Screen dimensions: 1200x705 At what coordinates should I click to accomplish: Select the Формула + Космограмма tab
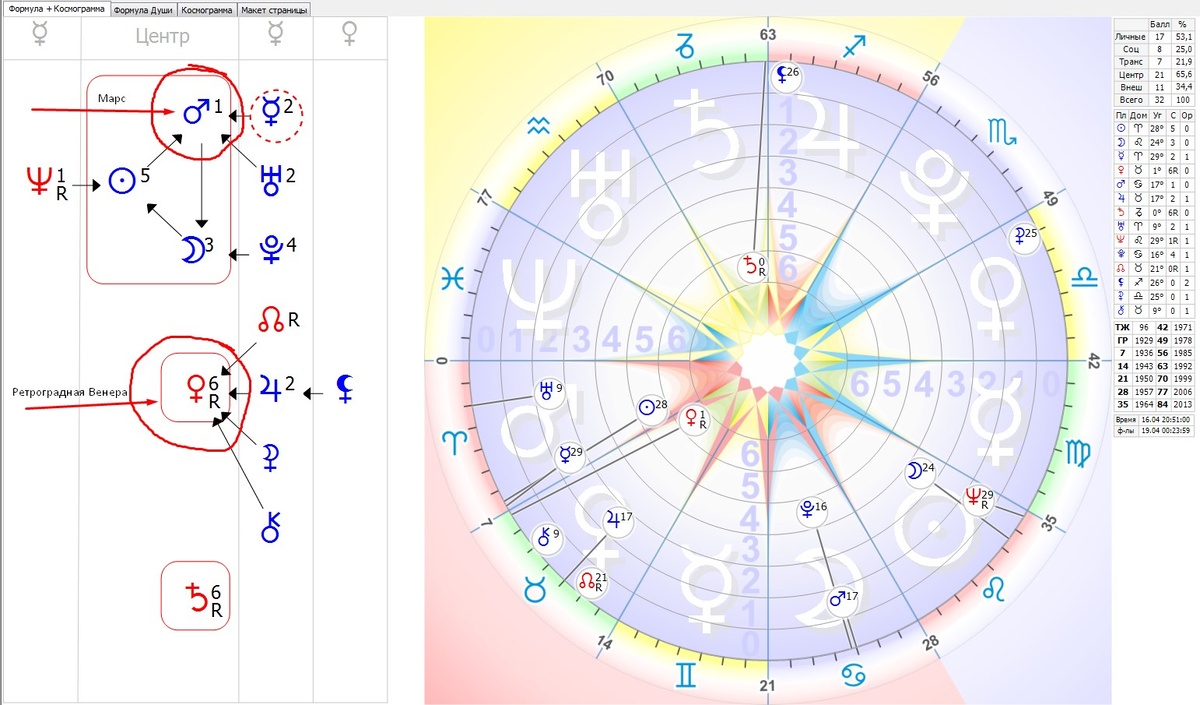pos(56,9)
